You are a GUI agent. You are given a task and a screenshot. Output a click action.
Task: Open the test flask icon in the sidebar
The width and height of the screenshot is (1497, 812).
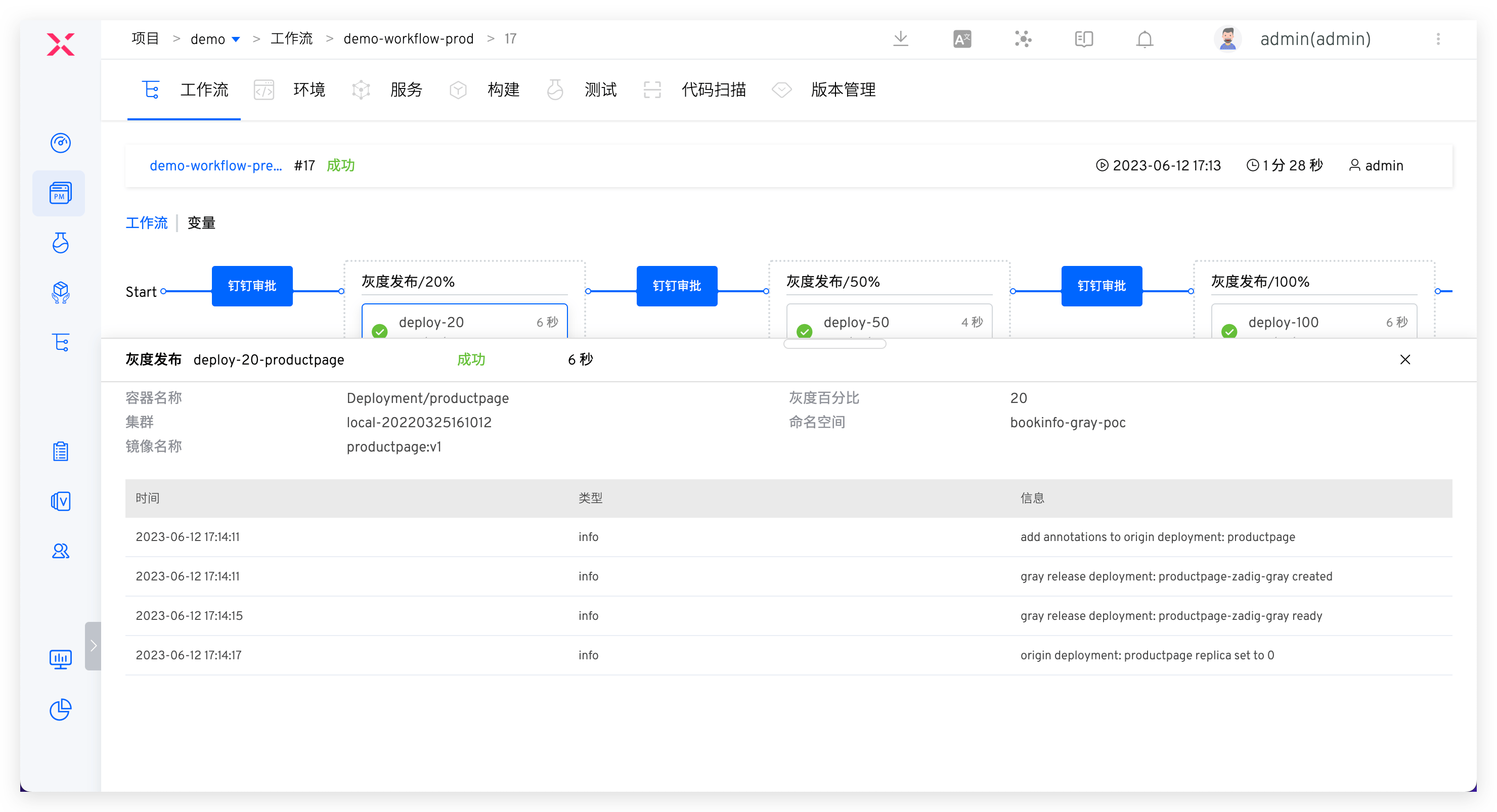(61, 243)
